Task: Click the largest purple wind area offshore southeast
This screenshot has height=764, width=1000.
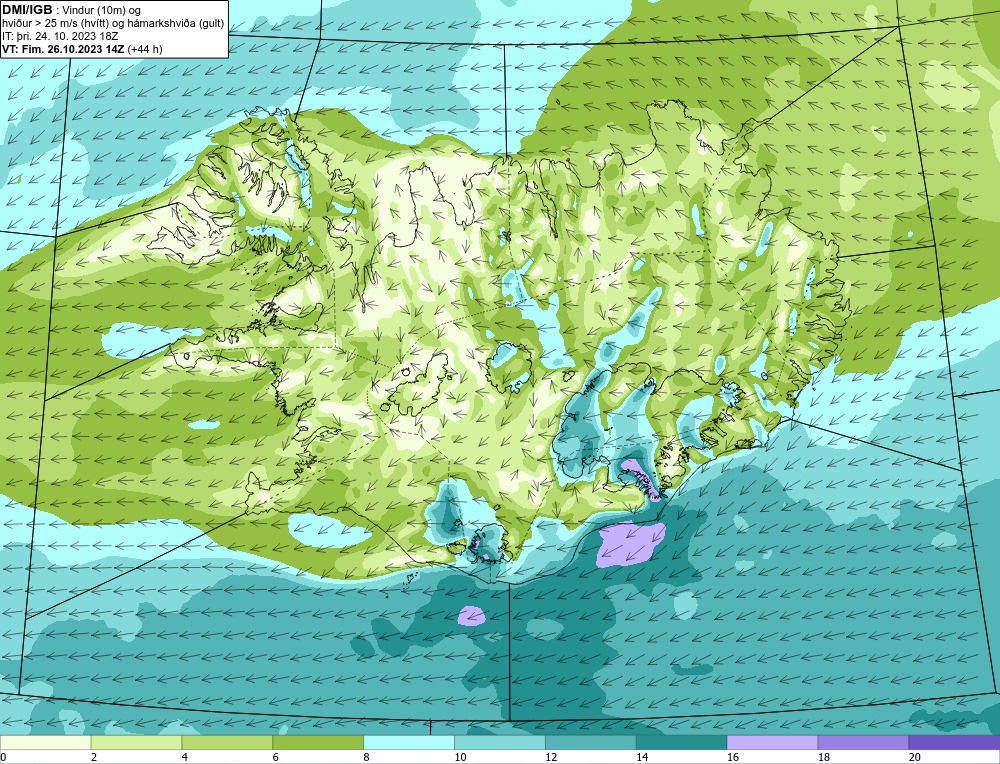Action: click(x=630, y=544)
